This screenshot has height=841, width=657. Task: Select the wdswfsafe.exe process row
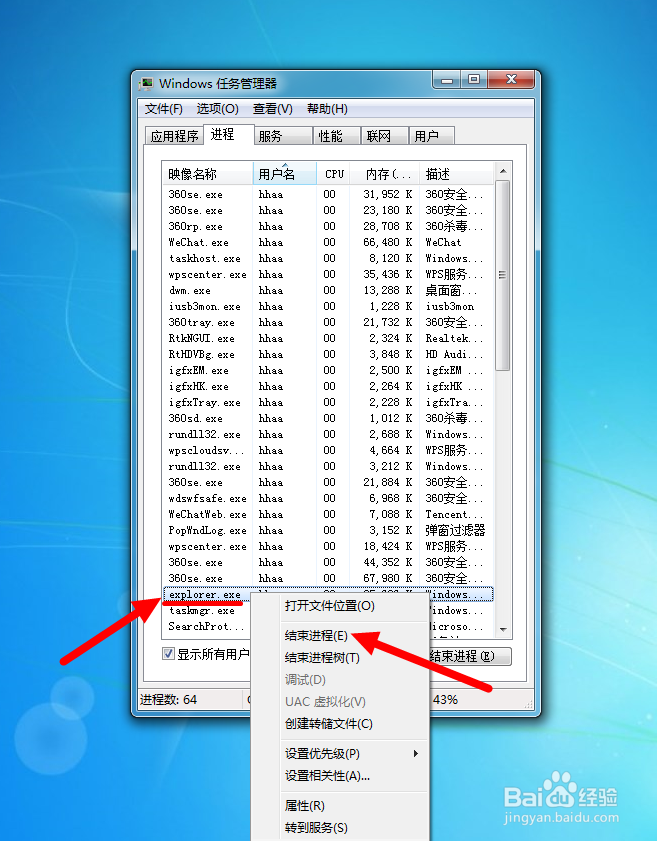pos(328,498)
